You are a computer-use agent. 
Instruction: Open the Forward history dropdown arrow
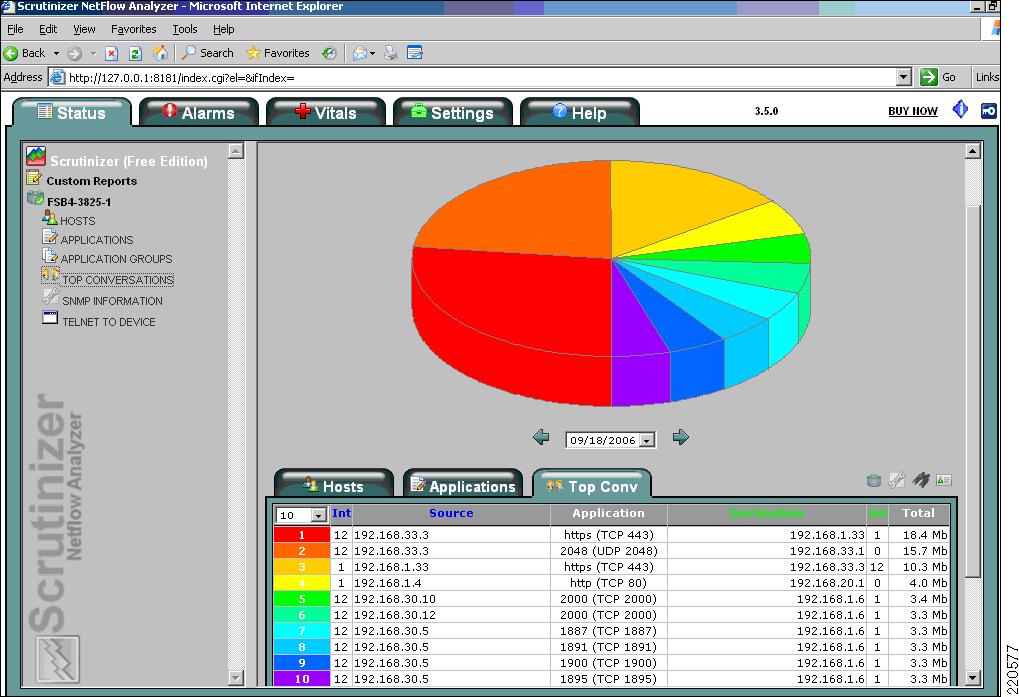pyautogui.click(x=93, y=53)
